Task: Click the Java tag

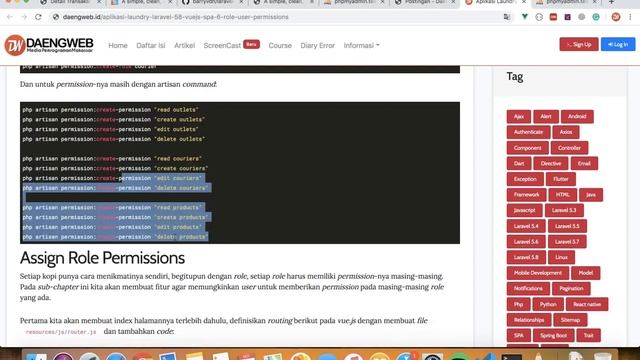Action: click(591, 195)
